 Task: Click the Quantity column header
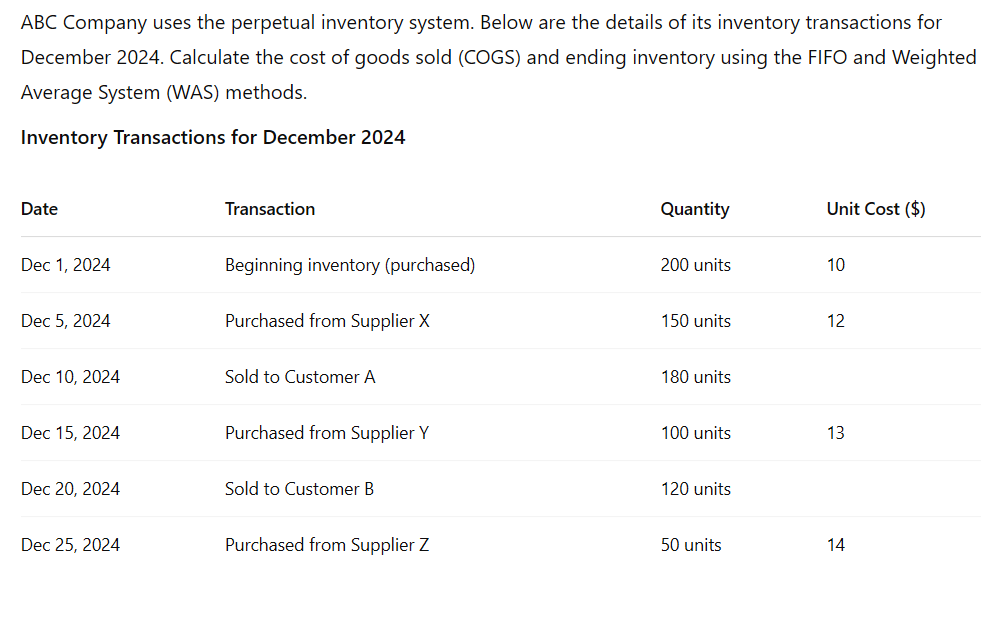(695, 209)
